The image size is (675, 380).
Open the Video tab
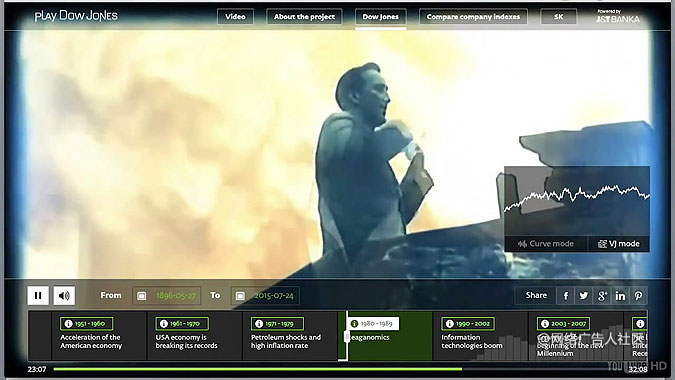click(235, 17)
